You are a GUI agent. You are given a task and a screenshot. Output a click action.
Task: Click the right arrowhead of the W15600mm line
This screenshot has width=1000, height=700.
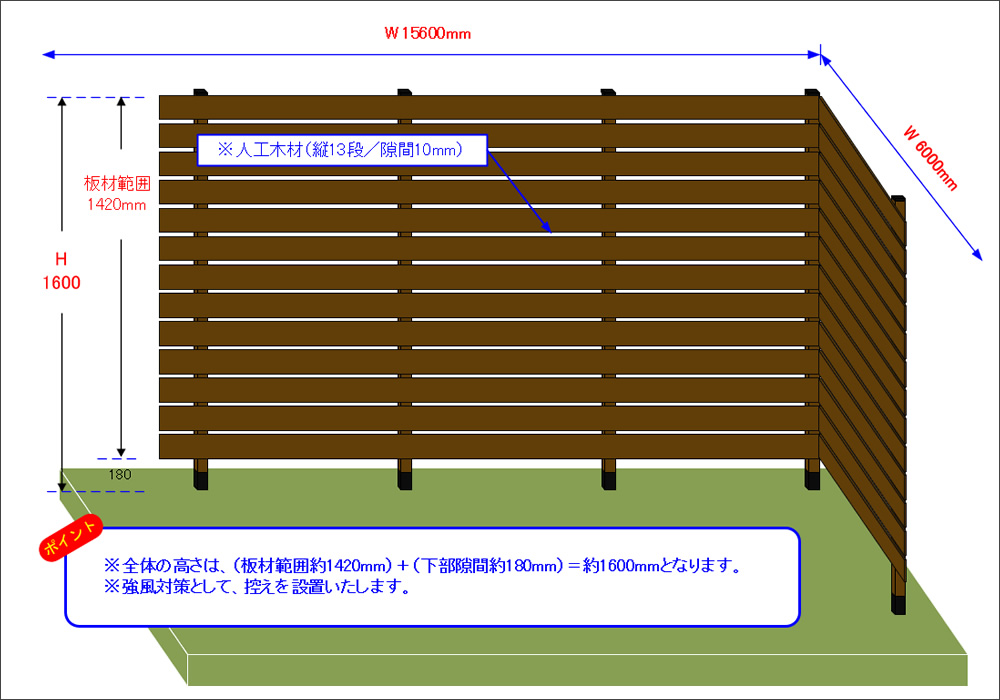point(813,54)
